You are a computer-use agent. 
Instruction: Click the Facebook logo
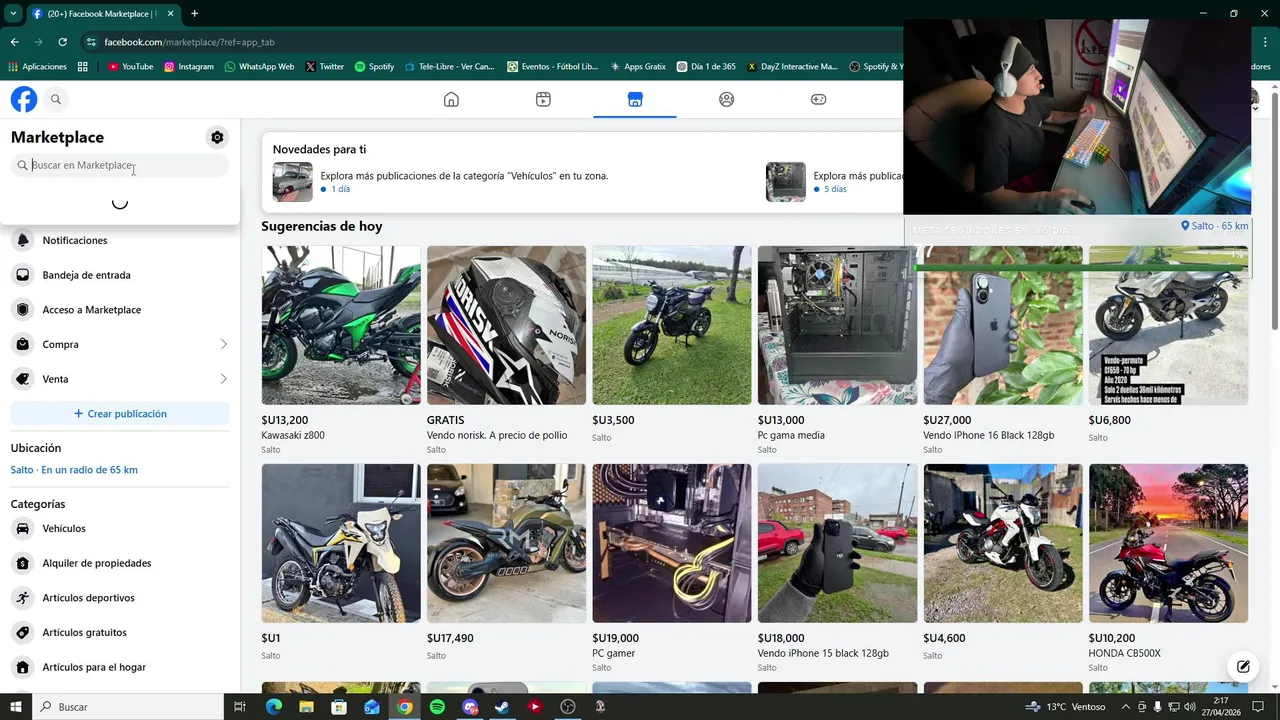click(24, 99)
